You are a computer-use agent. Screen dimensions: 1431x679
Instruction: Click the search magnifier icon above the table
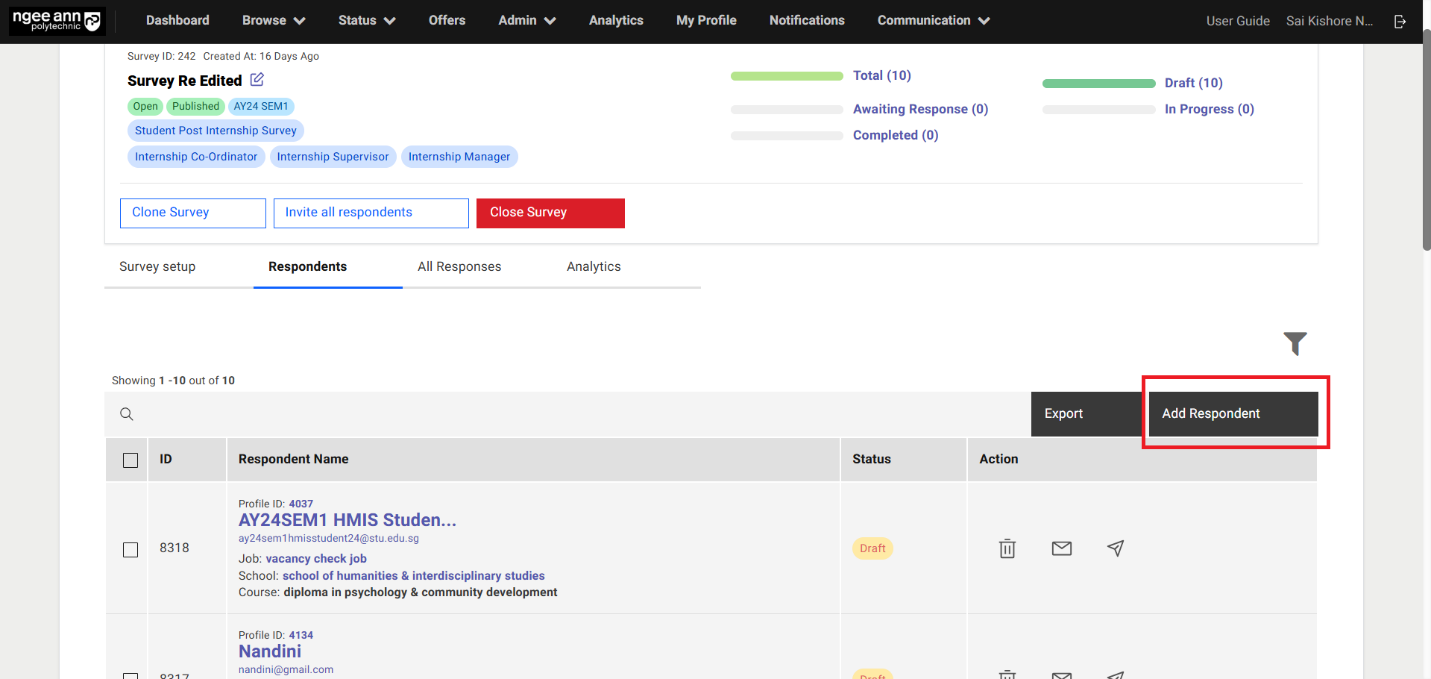click(127, 414)
